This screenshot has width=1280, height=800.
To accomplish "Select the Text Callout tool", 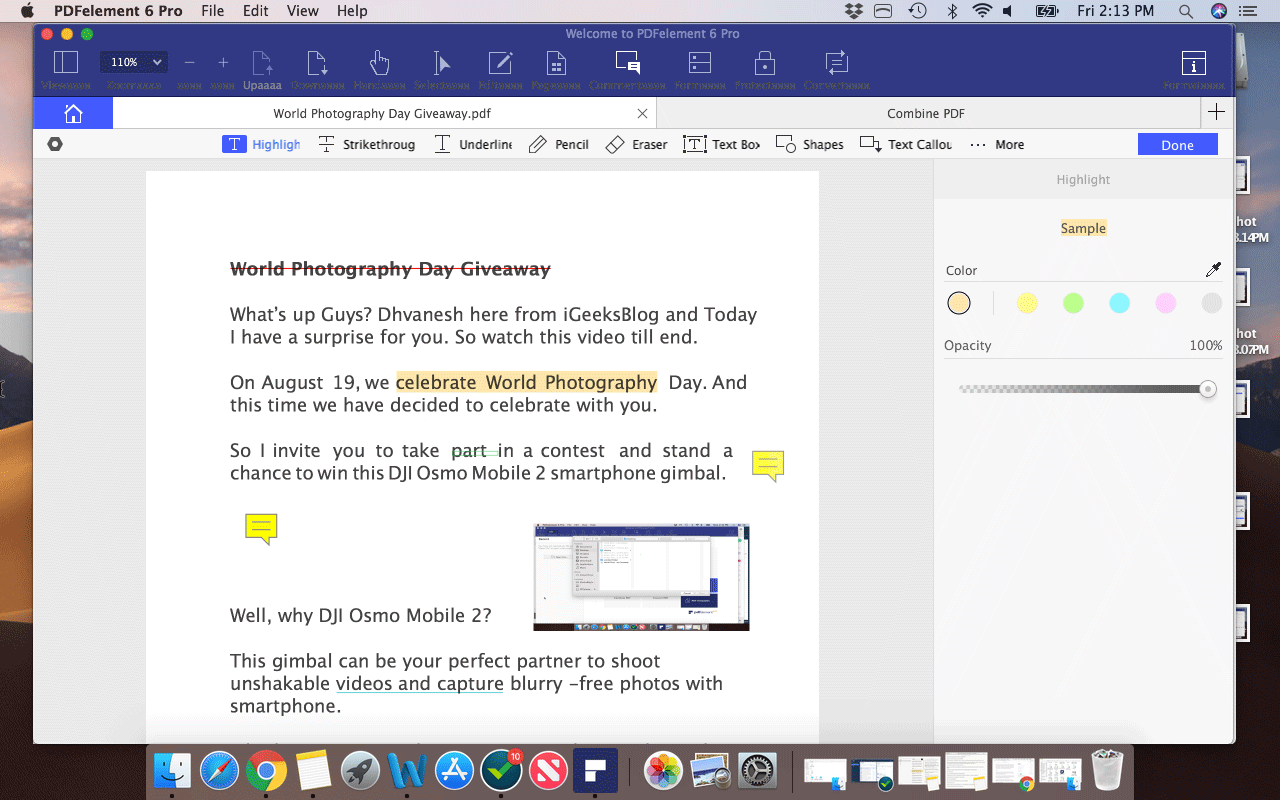I will 906,144.
